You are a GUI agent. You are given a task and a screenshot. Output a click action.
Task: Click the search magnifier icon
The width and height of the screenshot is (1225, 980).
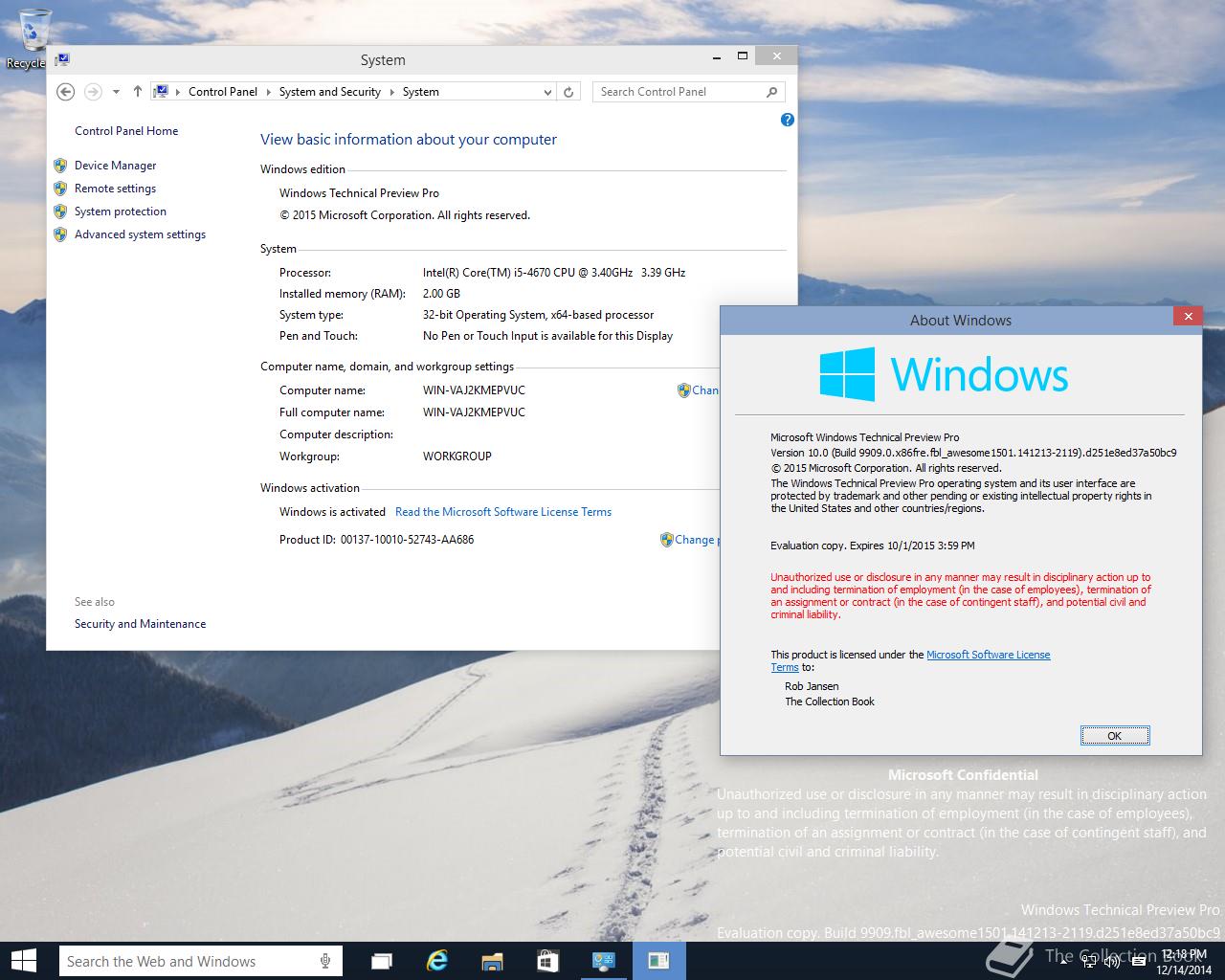pyautogui.click(x=772, y=92)
